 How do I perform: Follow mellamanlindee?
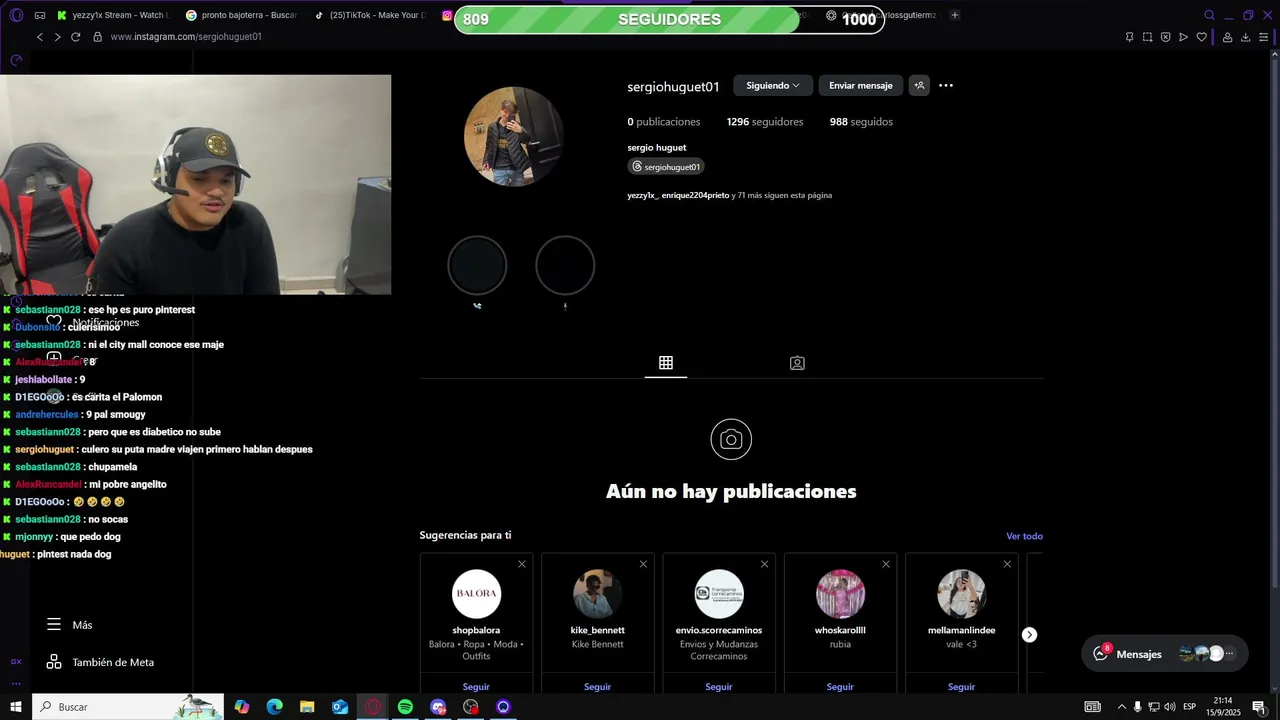(x=962, y=687)
